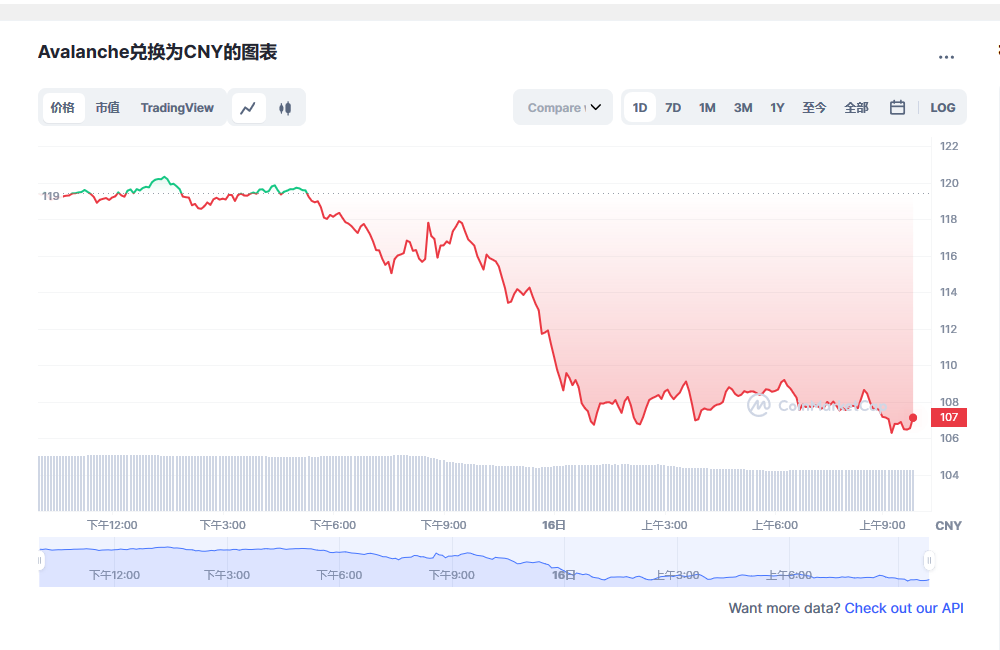
Task: Show all-time 全部 range
Action: tap(856, 108)
